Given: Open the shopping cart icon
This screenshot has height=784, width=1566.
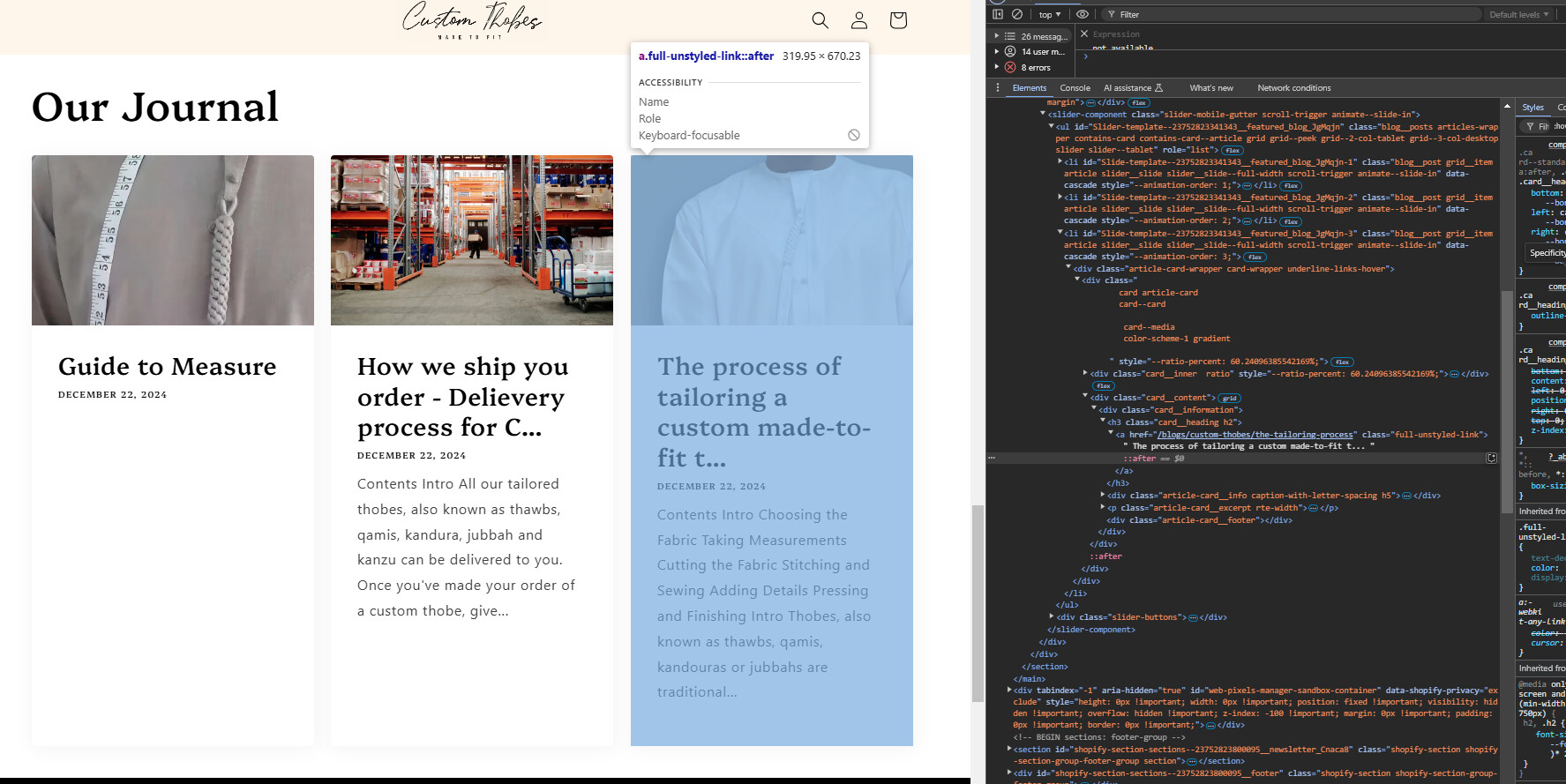Looking at the screenshot, I should [898, 20].
